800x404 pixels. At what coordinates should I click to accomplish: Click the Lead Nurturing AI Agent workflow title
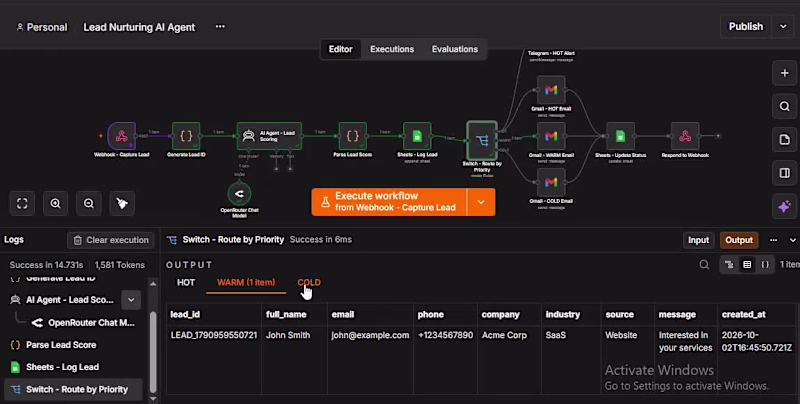point(139,27)
